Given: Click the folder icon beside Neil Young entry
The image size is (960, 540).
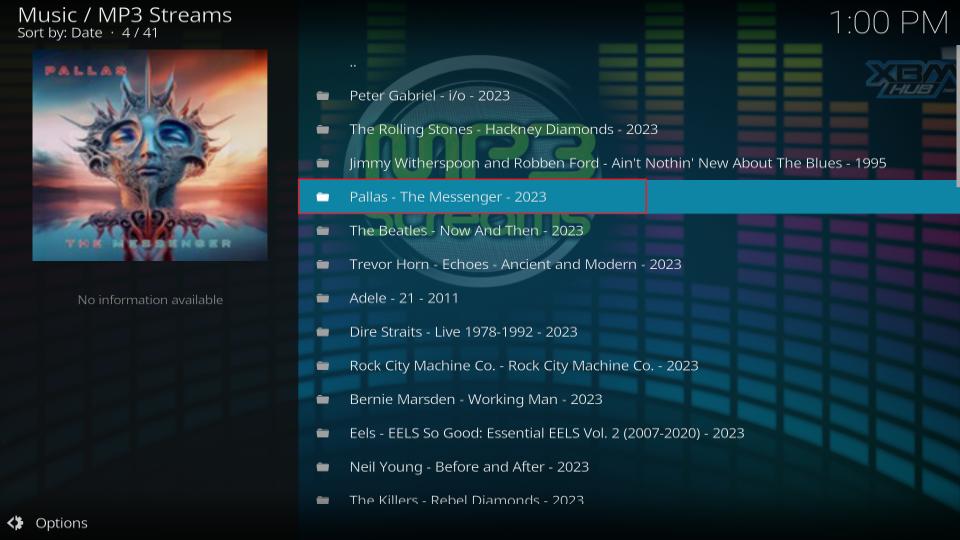Looking at the screenshot, I should 323,467.
